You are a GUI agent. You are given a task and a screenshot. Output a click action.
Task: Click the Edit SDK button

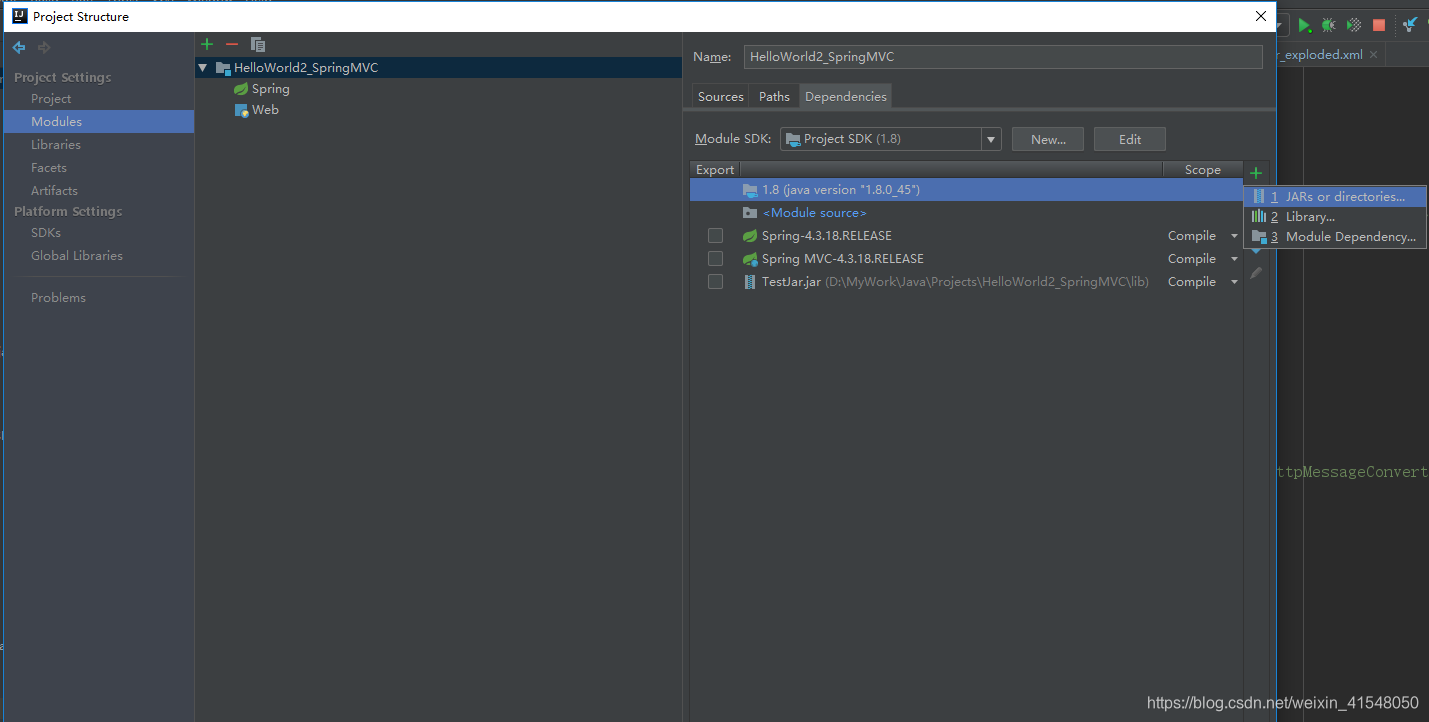pos(1130,139)
